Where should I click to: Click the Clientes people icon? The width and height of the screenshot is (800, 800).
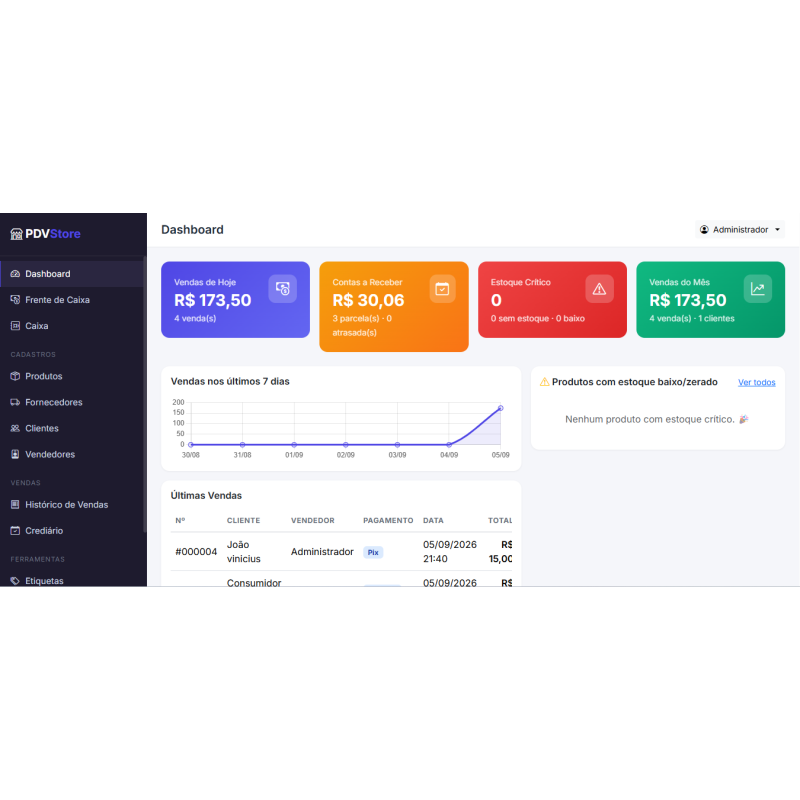coord(15,428)
